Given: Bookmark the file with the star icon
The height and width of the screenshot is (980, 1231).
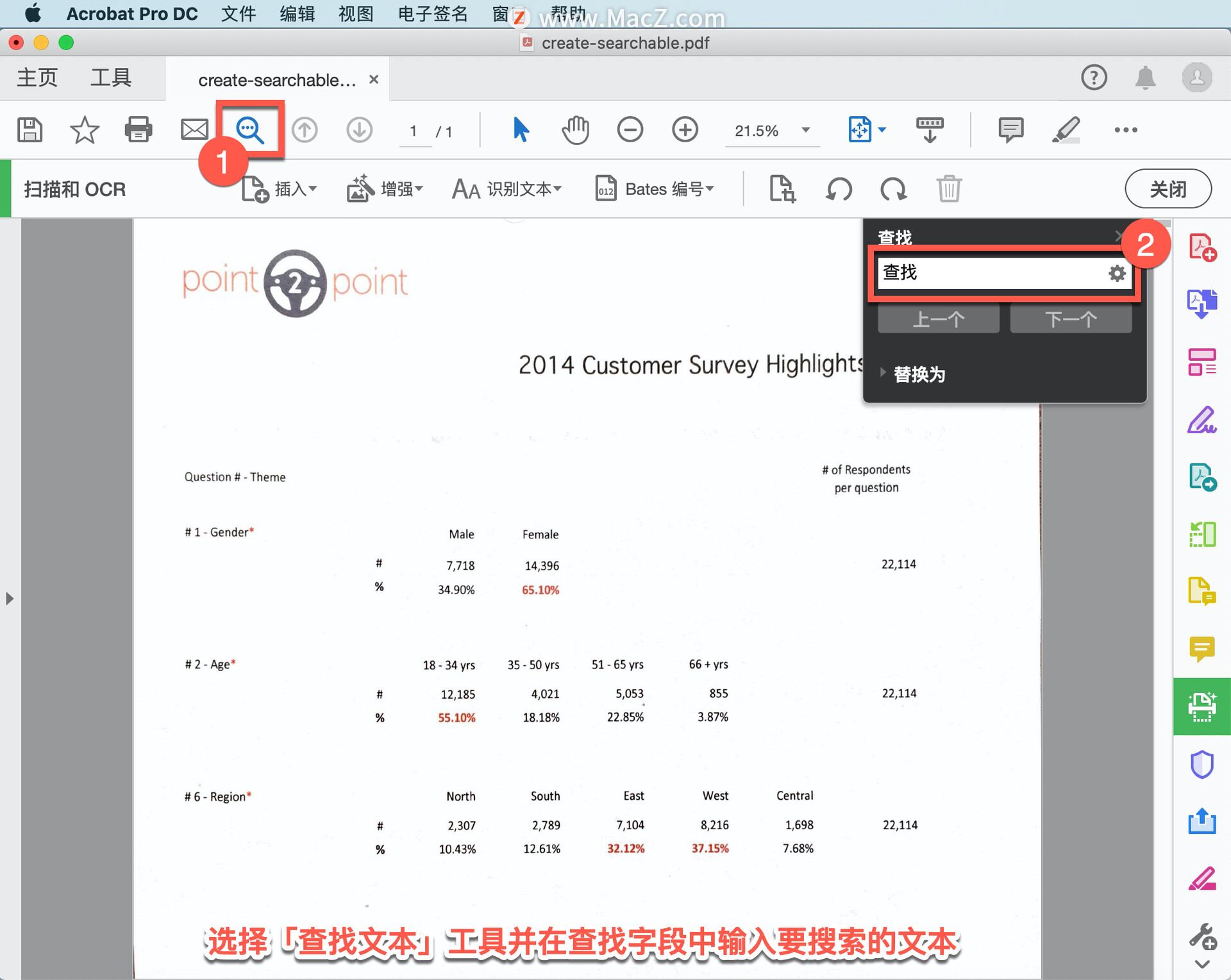Looking at the screenshot, I should tap(84, 130).
